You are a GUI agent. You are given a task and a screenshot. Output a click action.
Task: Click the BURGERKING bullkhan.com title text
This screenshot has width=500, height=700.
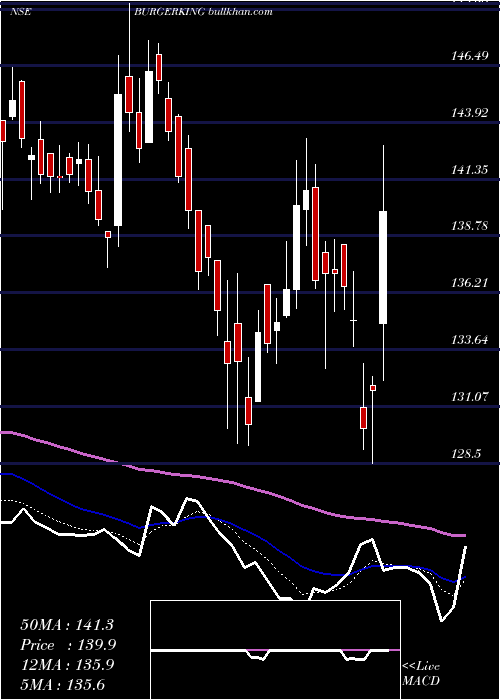tap(203, 12)
